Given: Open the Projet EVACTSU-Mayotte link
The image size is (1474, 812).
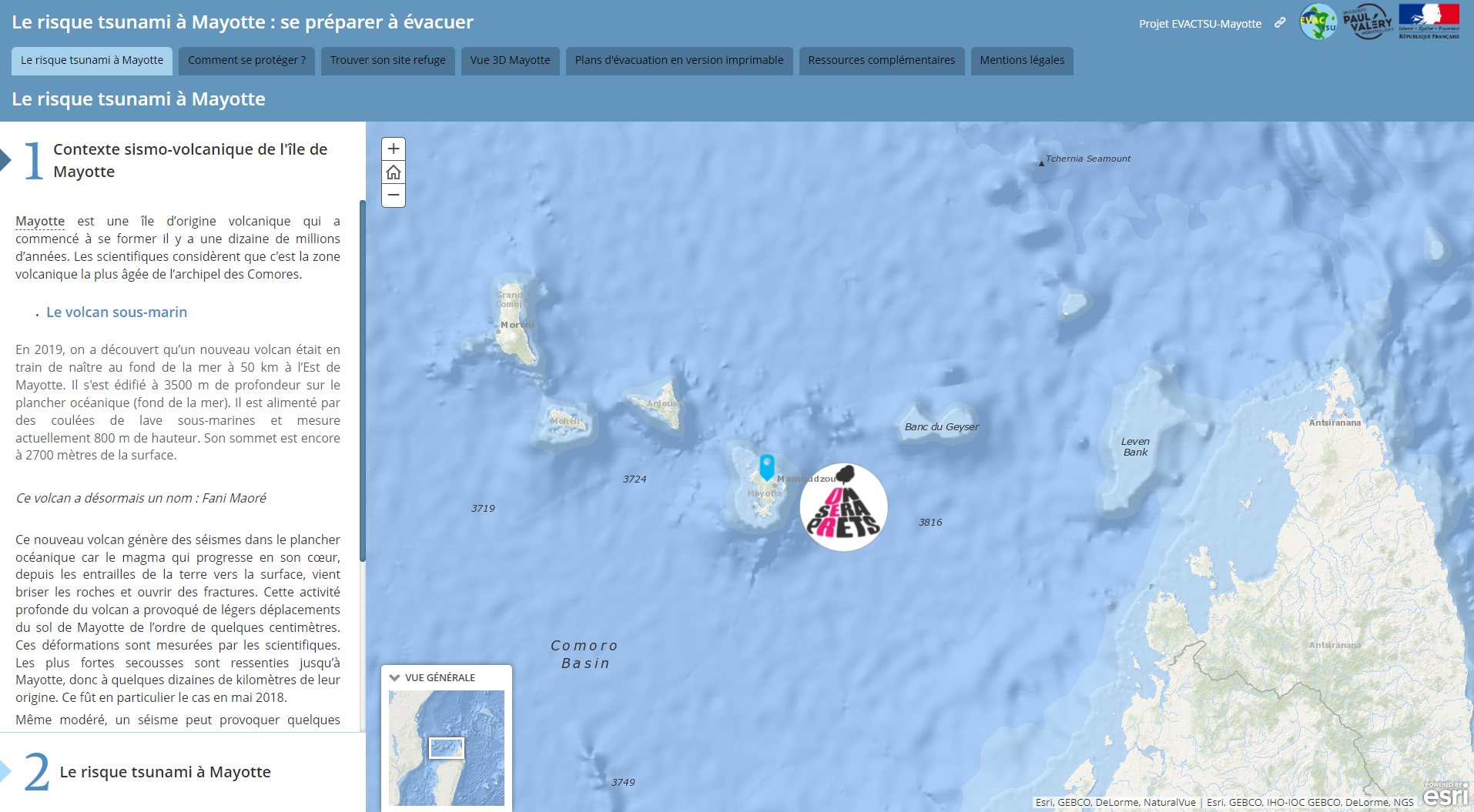Looking at the screenshot, I should (x=1200, y=24).
